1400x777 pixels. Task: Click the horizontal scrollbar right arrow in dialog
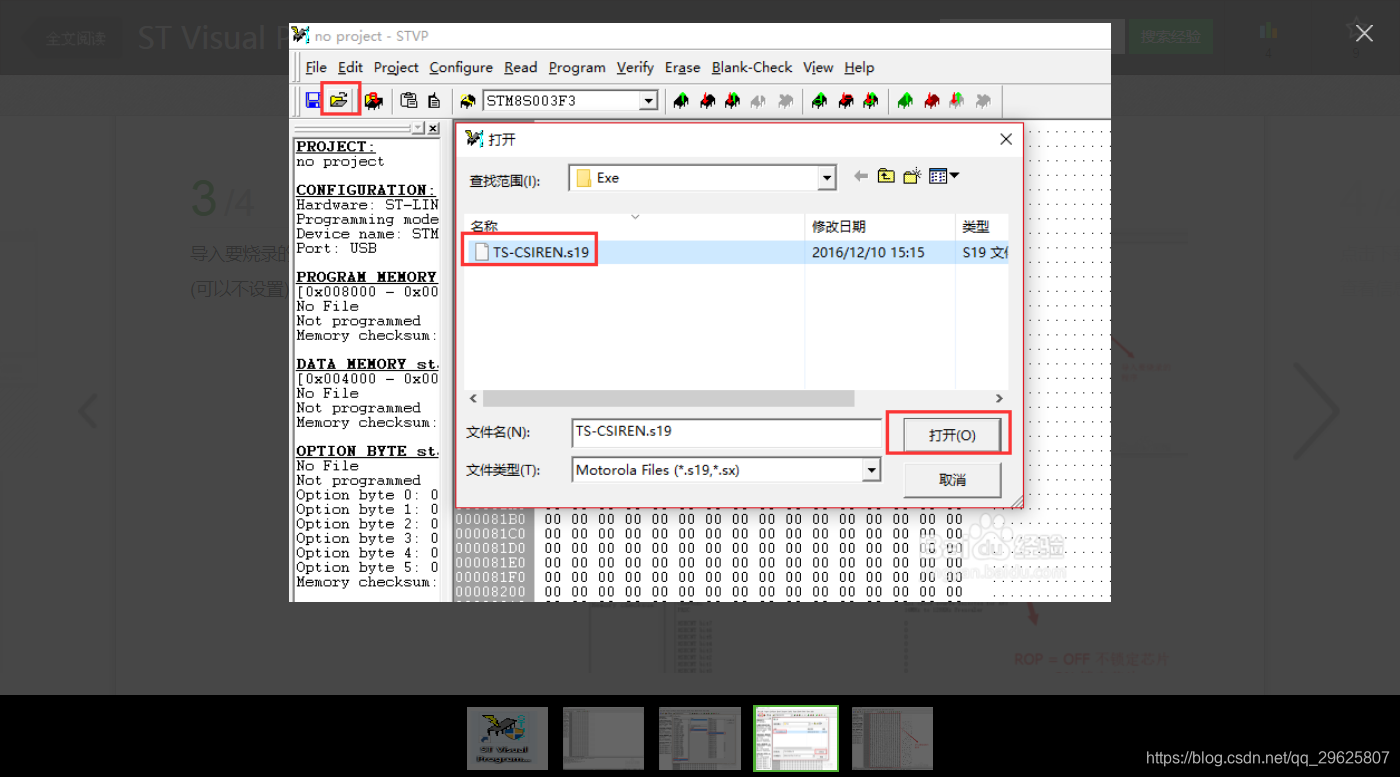pos(998,398)
